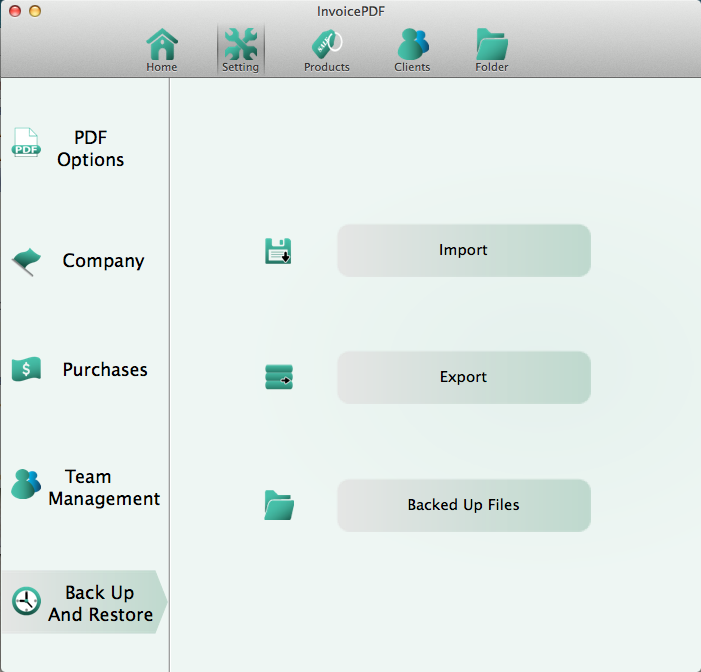Click the Purchases dollar bill icon
The width and height of the screenshot is (701, 672).
point(26,369)
